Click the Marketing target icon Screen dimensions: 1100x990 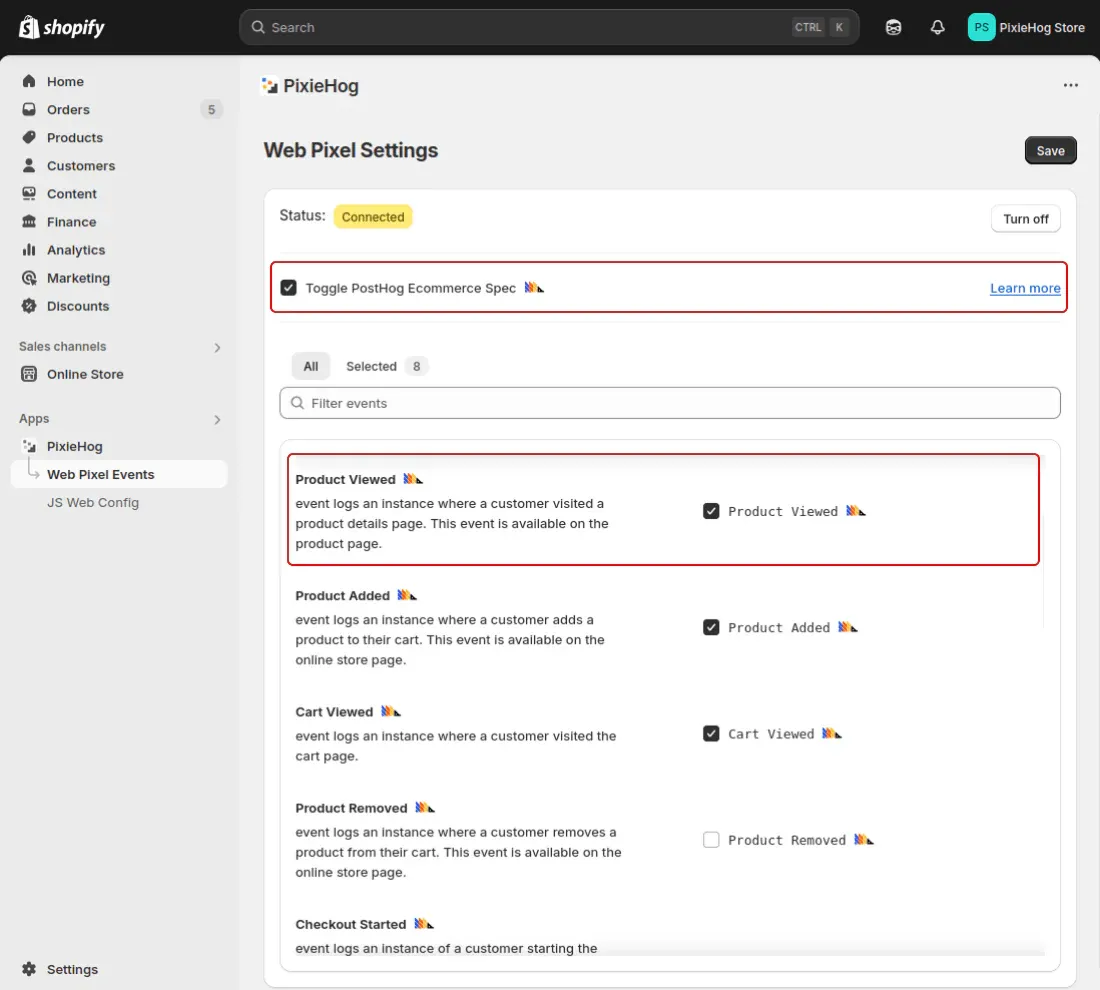coord(29,278)
